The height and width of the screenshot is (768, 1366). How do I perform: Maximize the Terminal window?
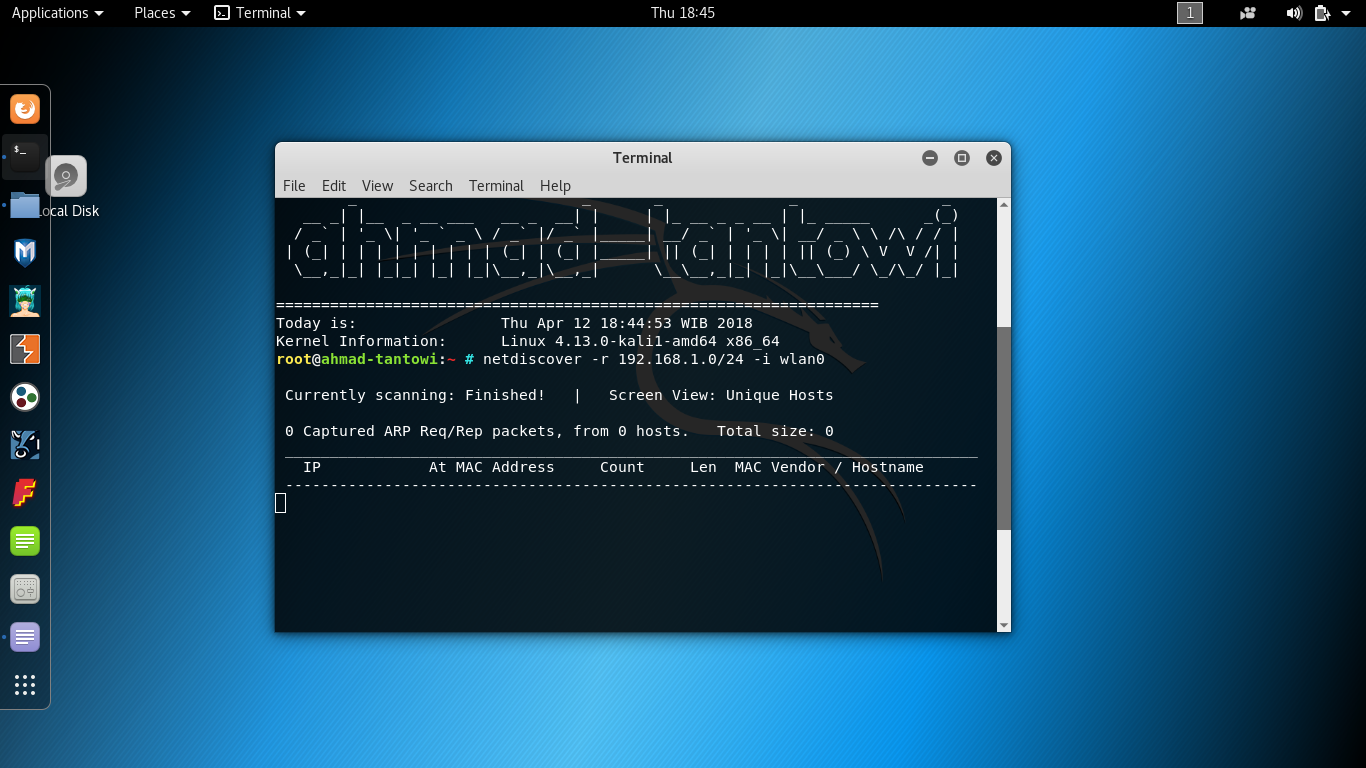(x=962, y=158)
